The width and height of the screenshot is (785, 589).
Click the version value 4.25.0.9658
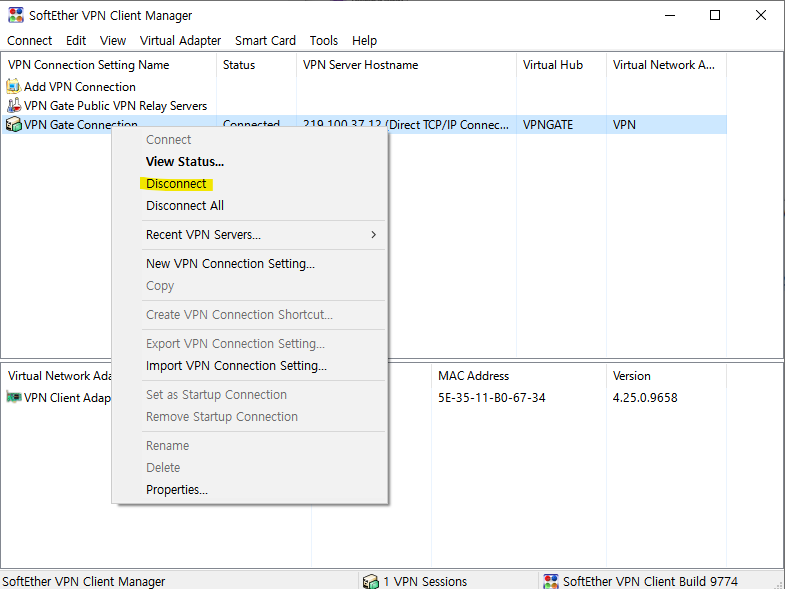point(645,398)
